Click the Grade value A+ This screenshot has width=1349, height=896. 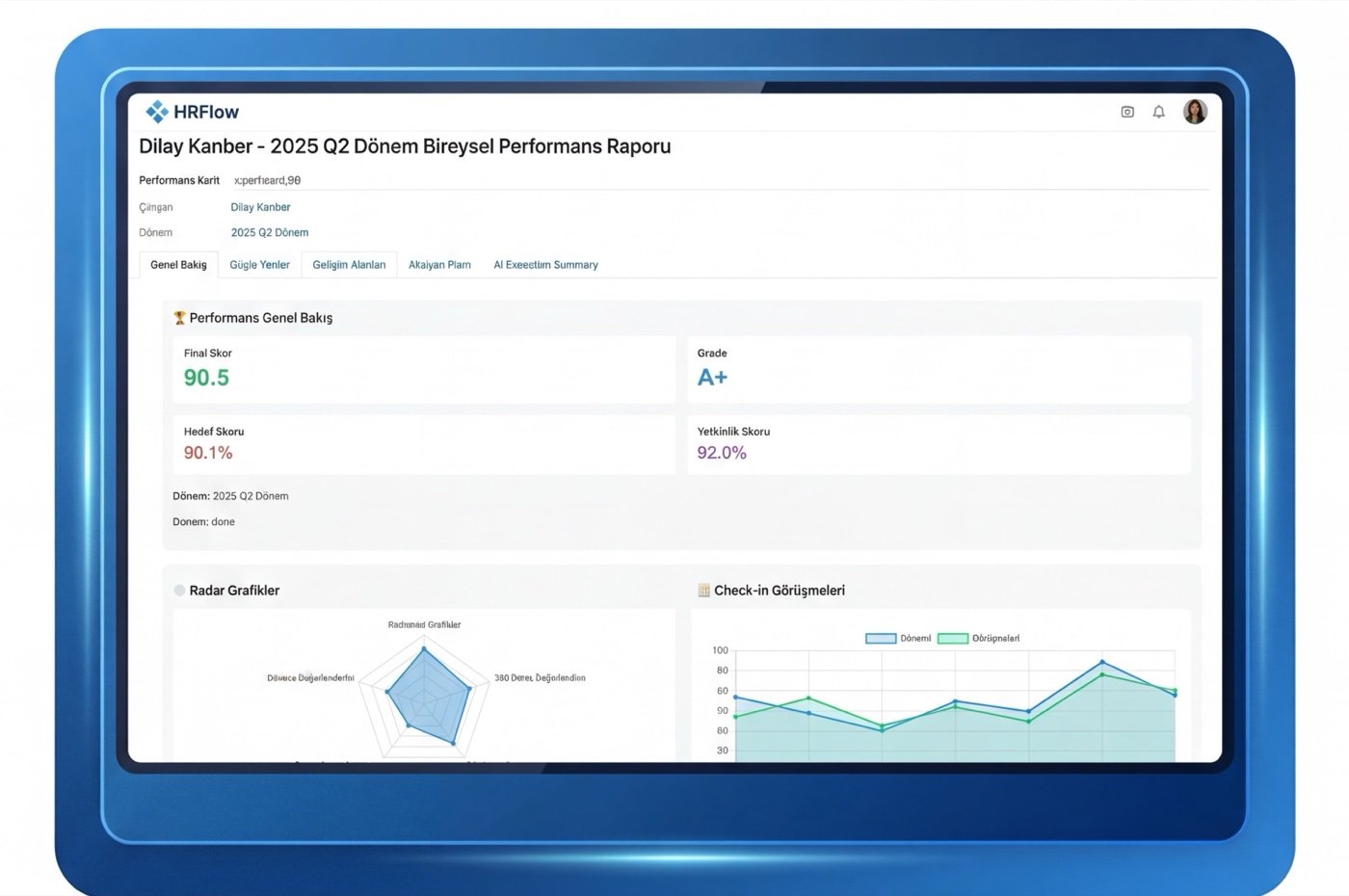(712, 378)
